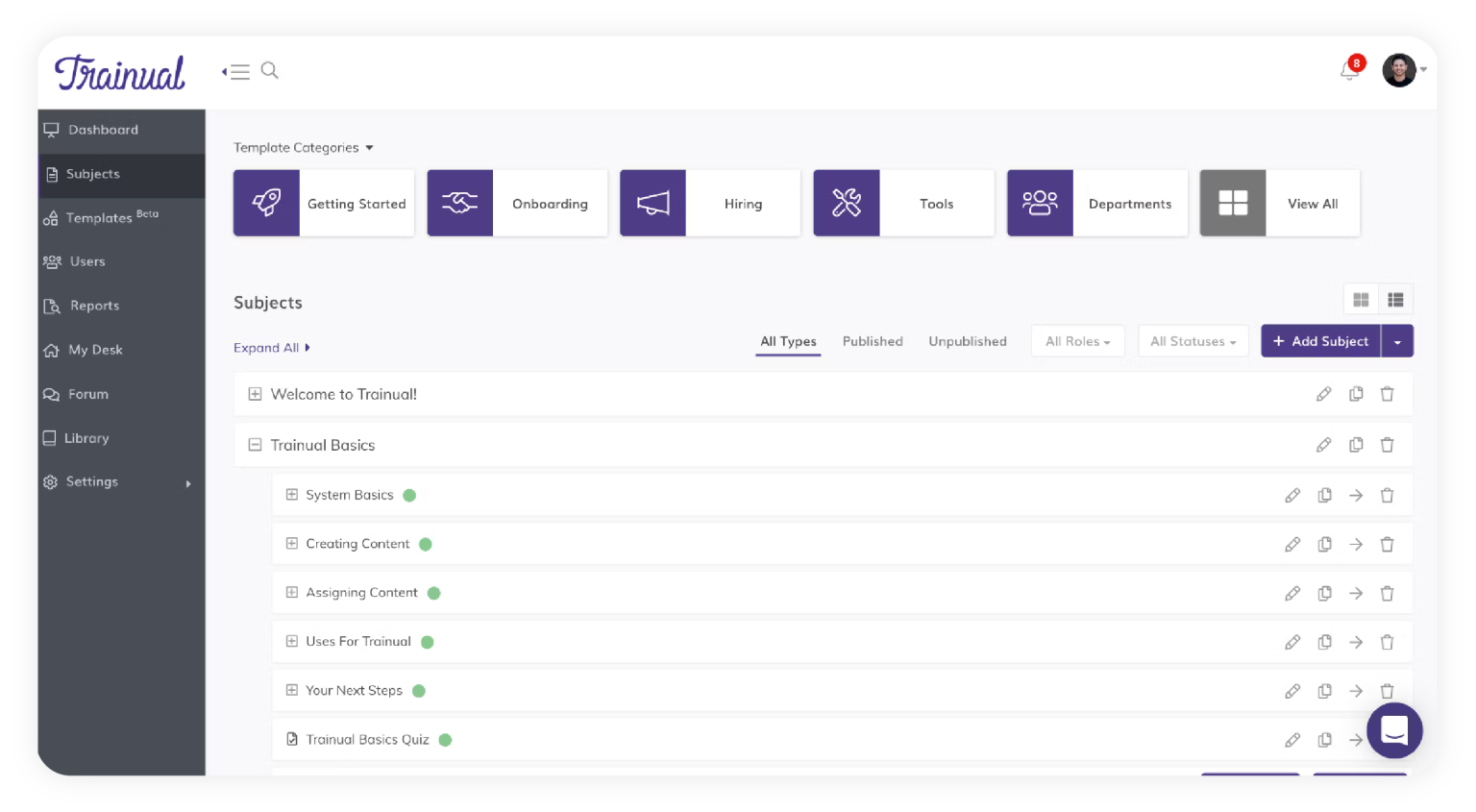
Task: Switch to the Published tab
Action: pos(873,341)
